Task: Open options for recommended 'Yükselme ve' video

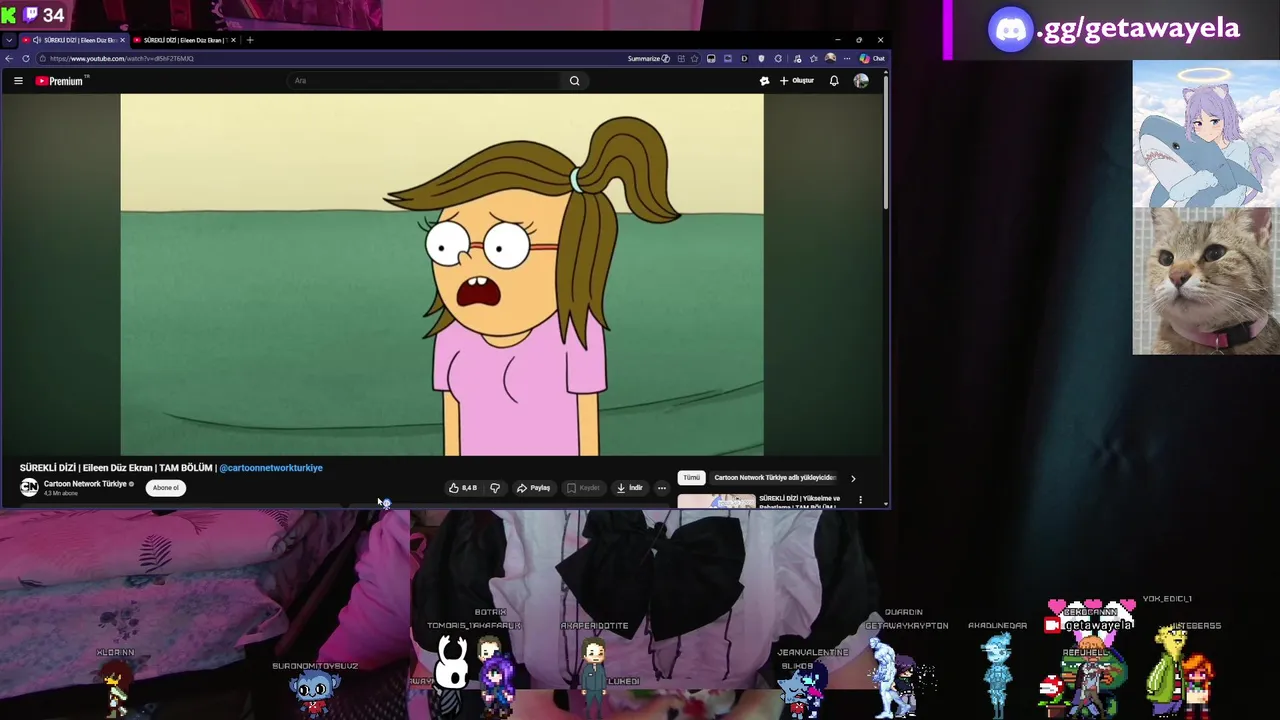Action: (x=860, y=500)
